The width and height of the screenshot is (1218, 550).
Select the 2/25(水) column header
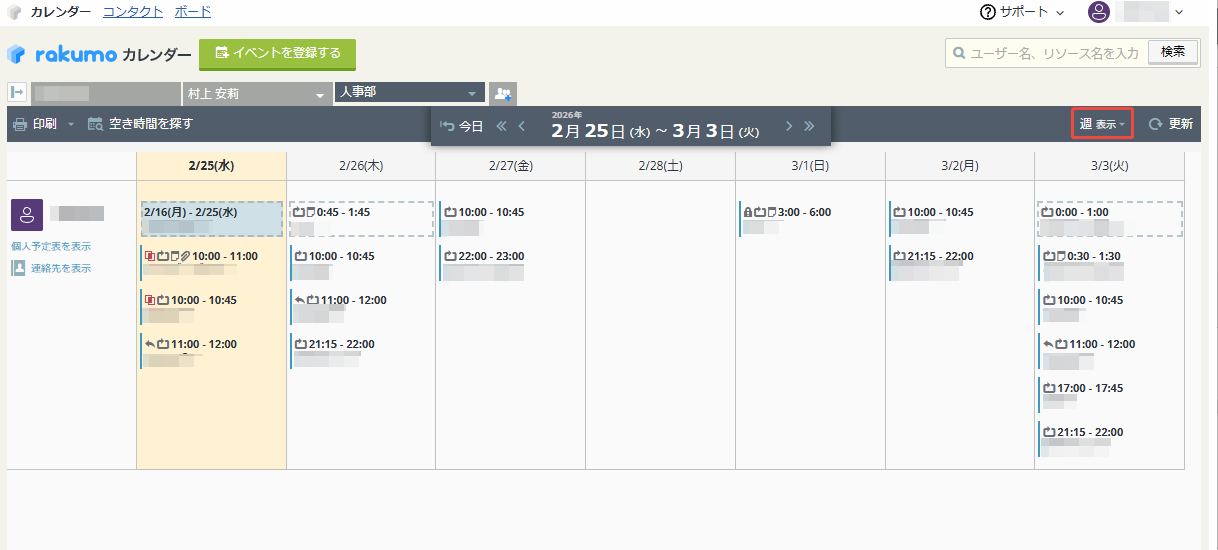coord(211,165)
